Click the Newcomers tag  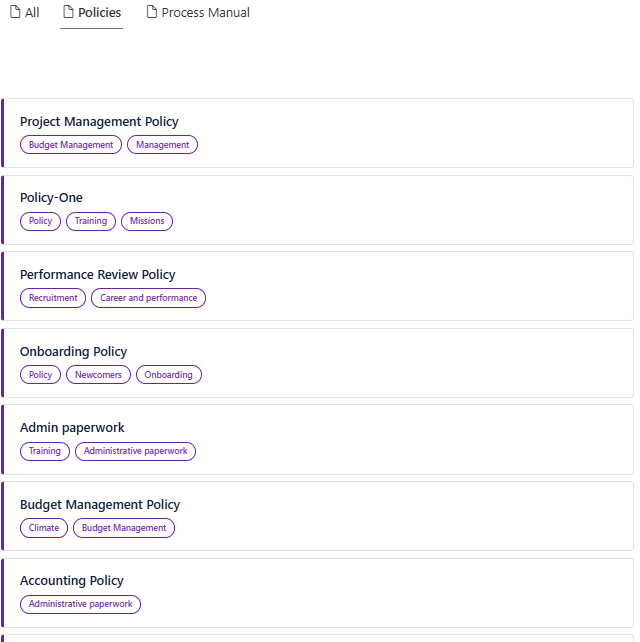click(x=98, y=375)
